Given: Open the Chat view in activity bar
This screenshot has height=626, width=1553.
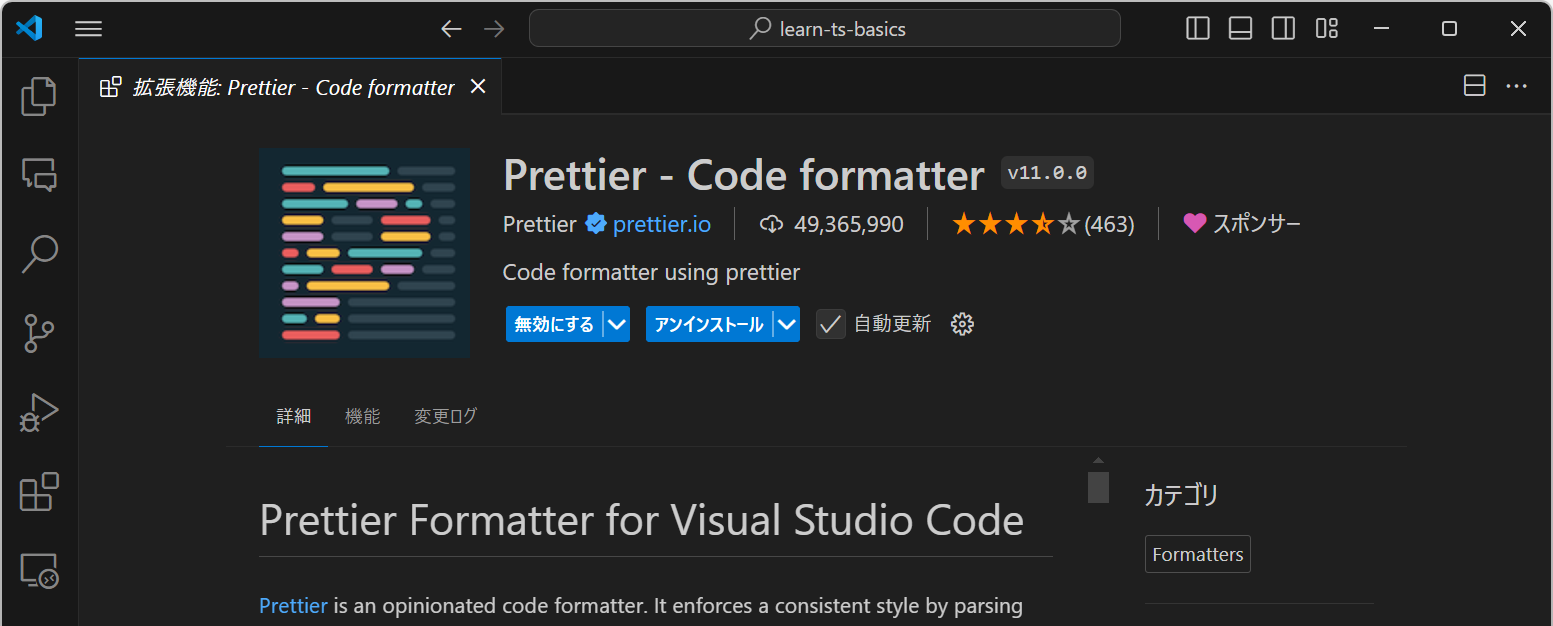Looking at the screenshot, I should 39,175.
